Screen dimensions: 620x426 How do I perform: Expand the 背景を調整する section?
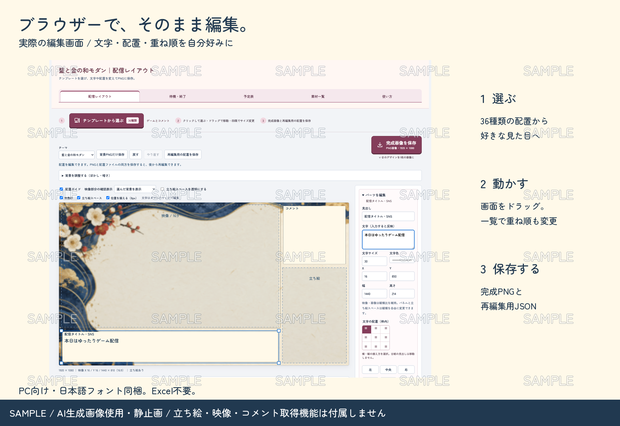240,175
